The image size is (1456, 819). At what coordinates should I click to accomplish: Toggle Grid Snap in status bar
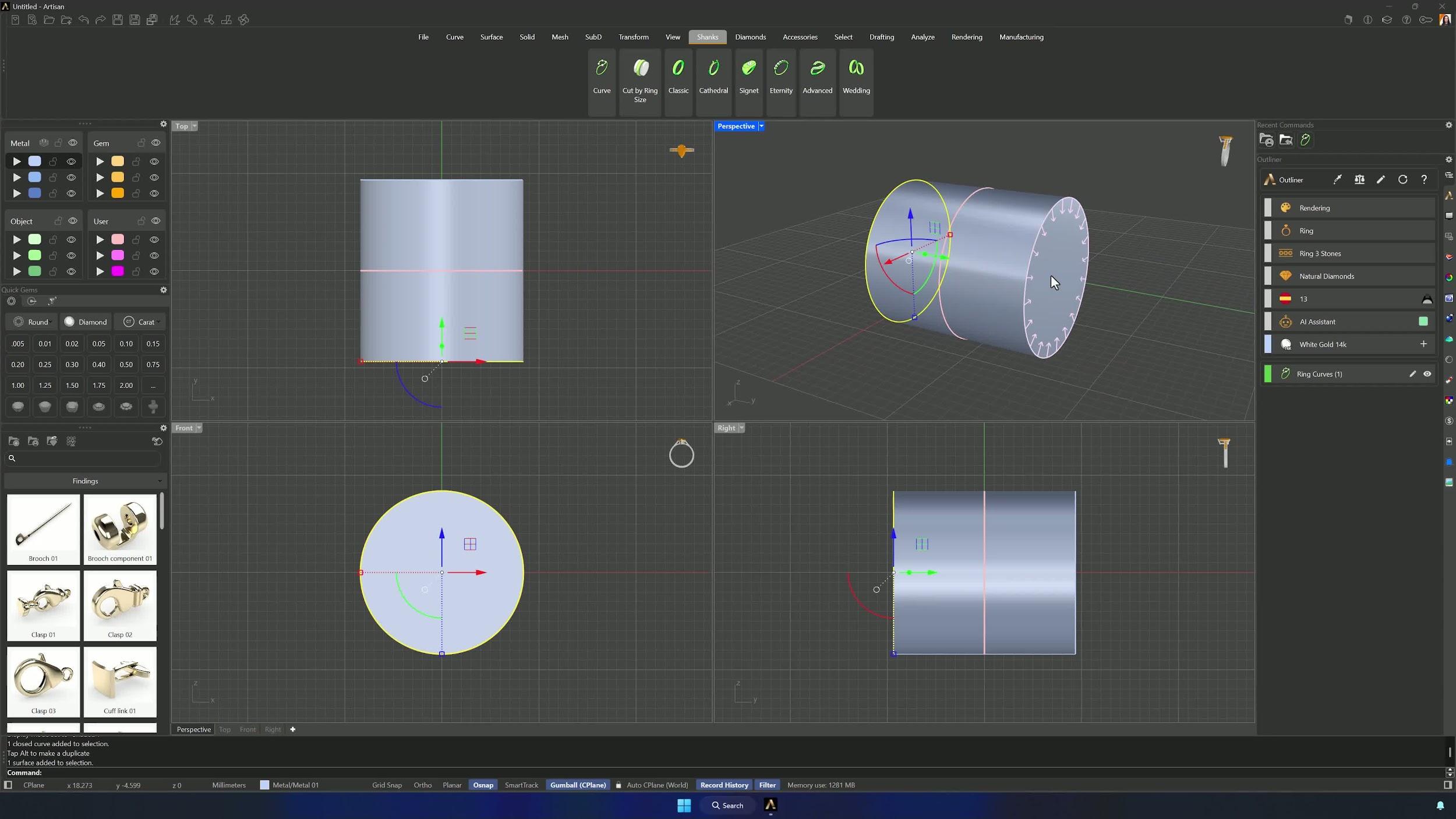387,785
